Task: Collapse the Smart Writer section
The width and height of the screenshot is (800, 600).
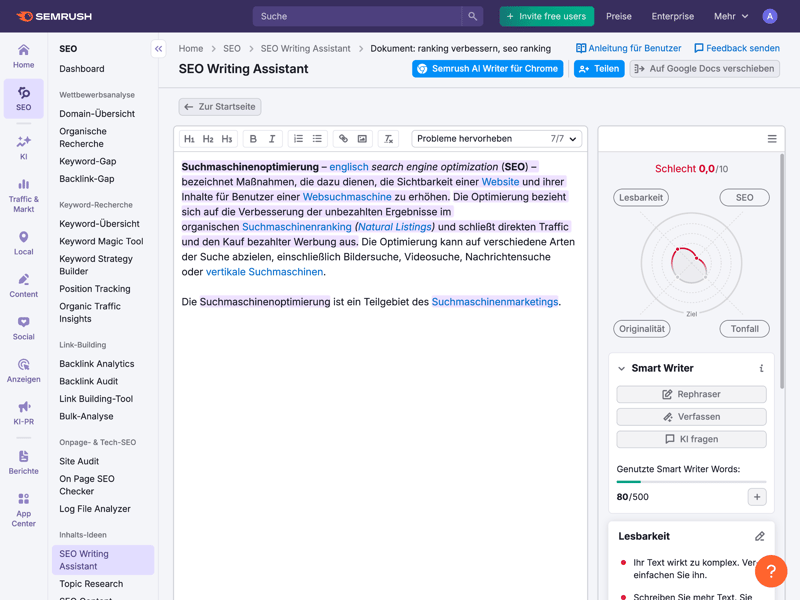Action: pyautogui.click(x=621, y=369)
